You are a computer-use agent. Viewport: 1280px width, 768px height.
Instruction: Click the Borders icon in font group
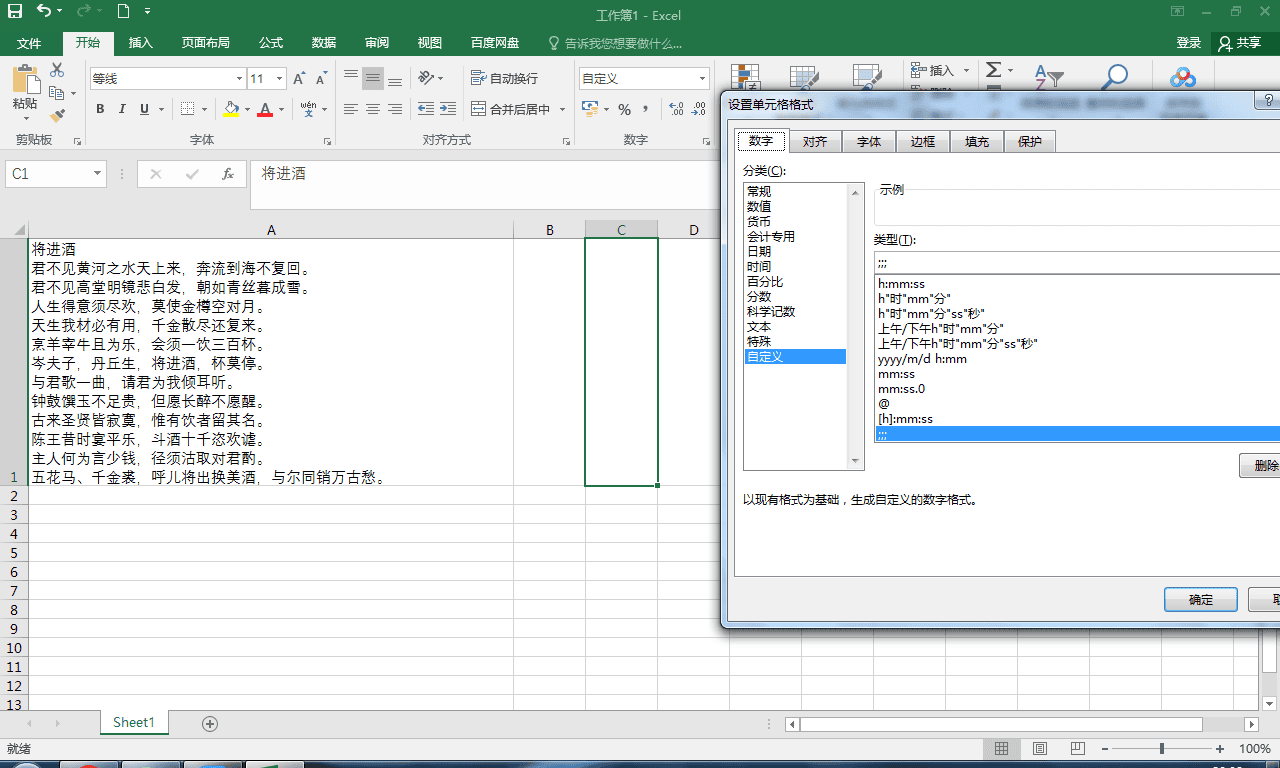coord(188,109)
